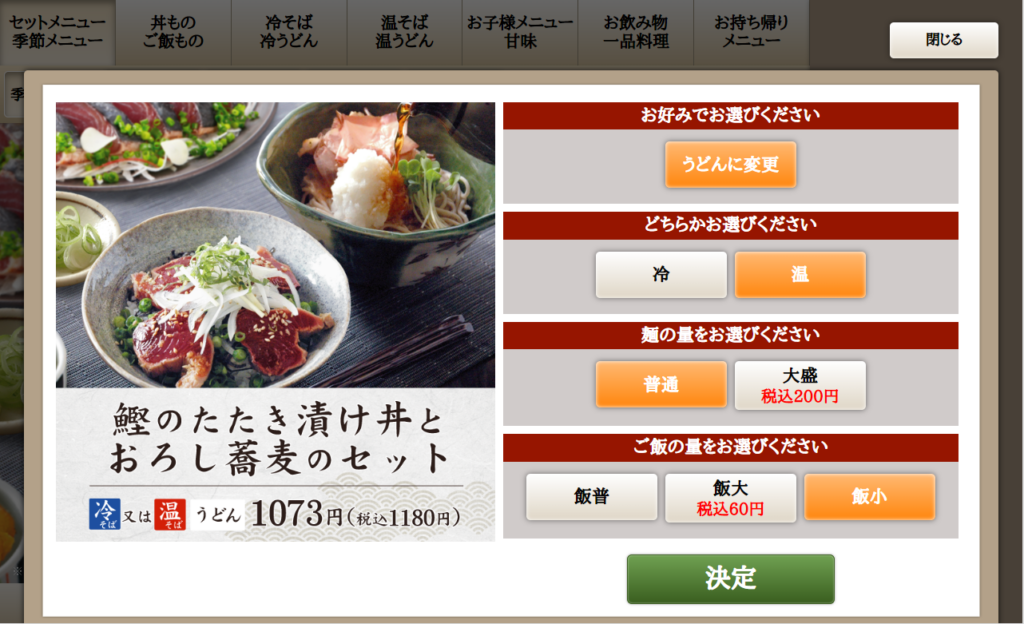Click the red 温そば icon badge
Viewport: 1024px width, 624px height.
[170, 514]
